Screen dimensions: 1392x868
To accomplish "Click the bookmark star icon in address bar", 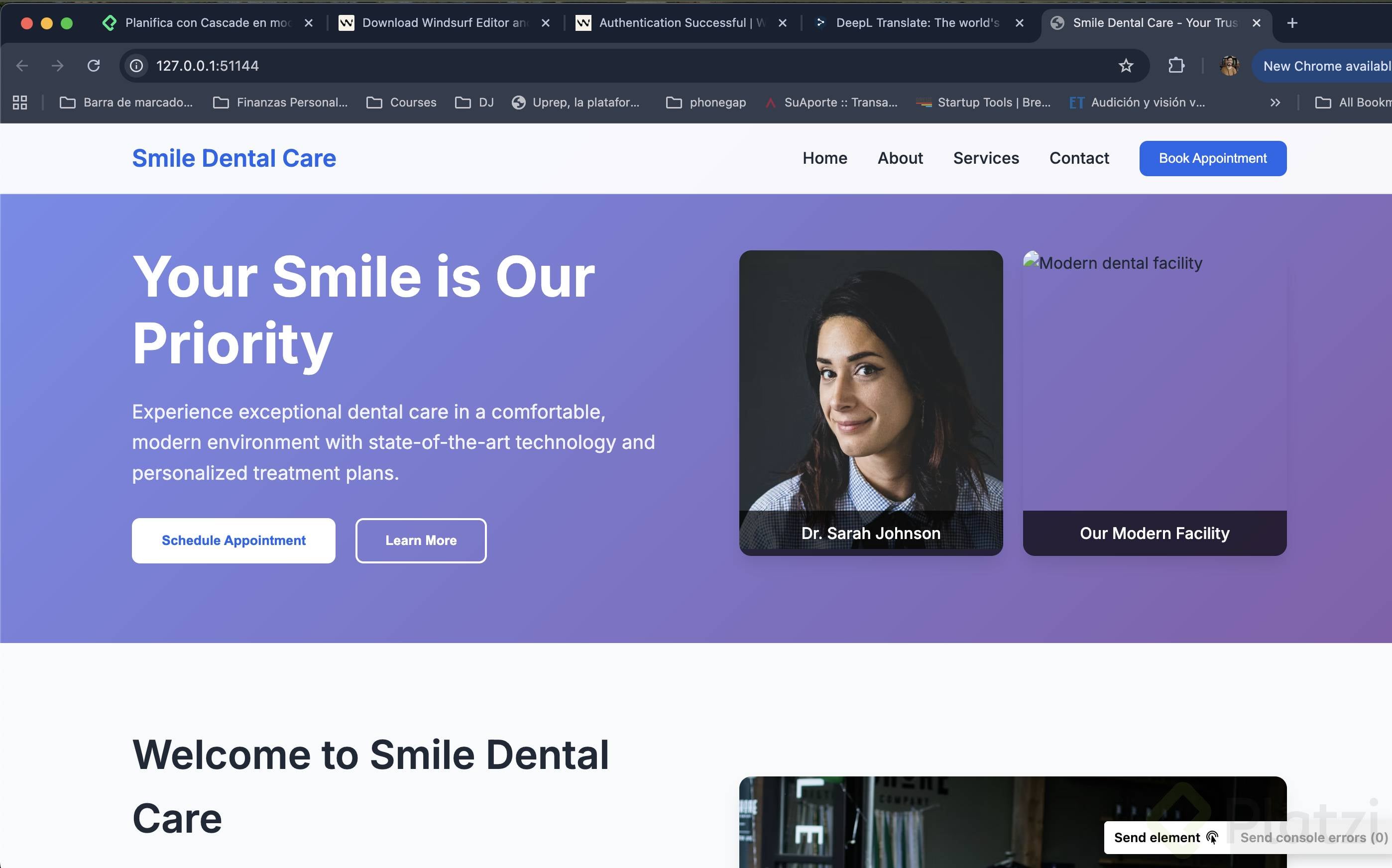I will pos(1126,66).
